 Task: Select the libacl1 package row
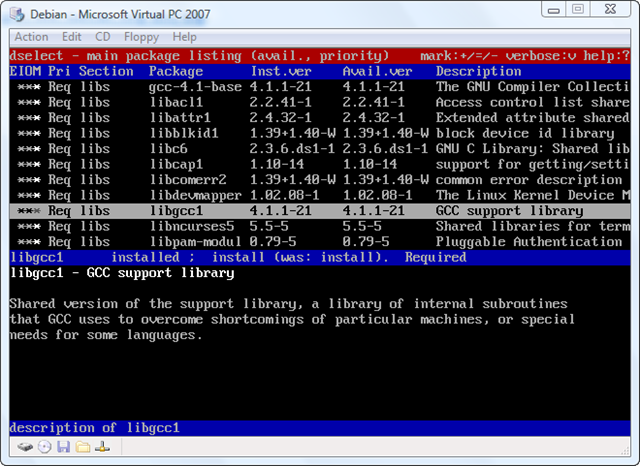click(320, 102)
